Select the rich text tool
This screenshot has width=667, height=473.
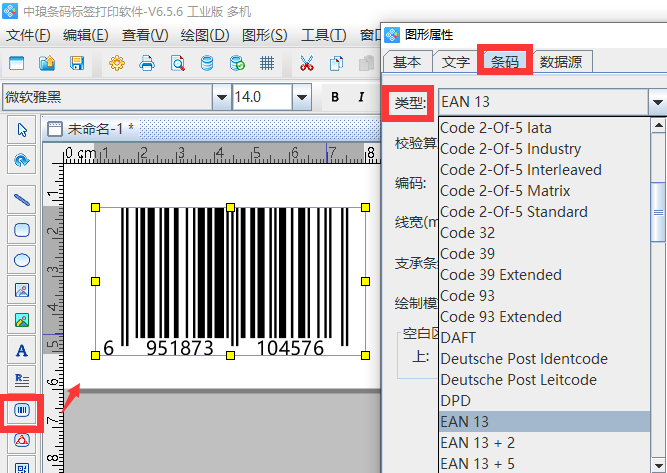click(22, 380)
